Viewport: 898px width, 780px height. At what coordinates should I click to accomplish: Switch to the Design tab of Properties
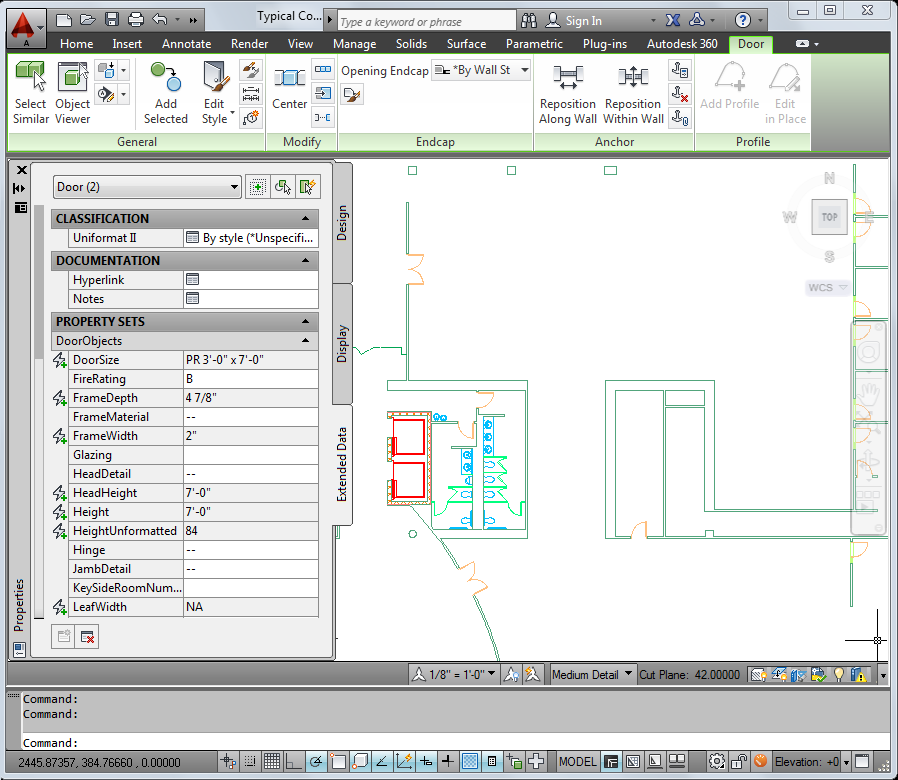[x=342, y=223]
